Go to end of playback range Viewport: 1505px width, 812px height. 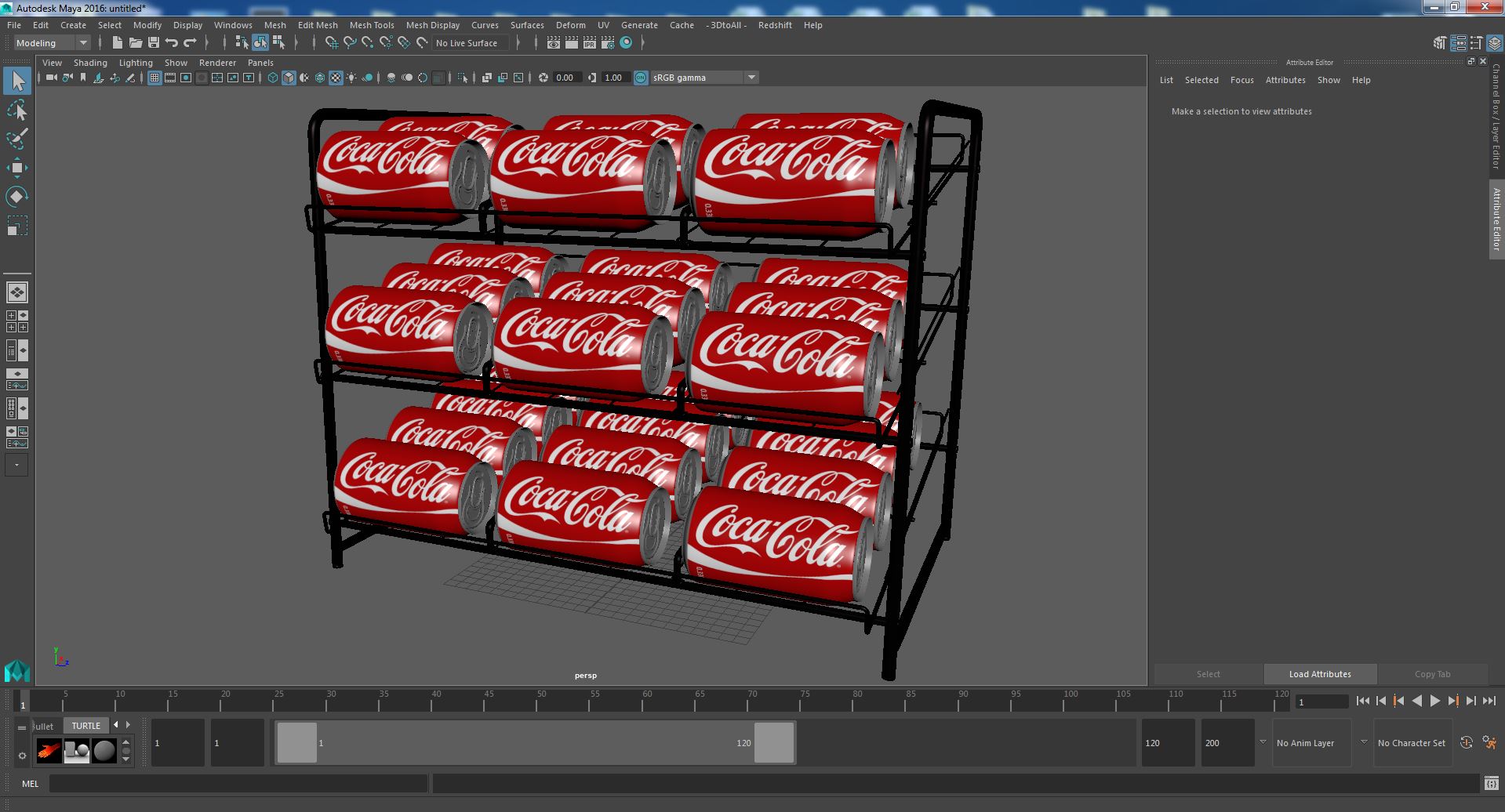point(1489,701)
